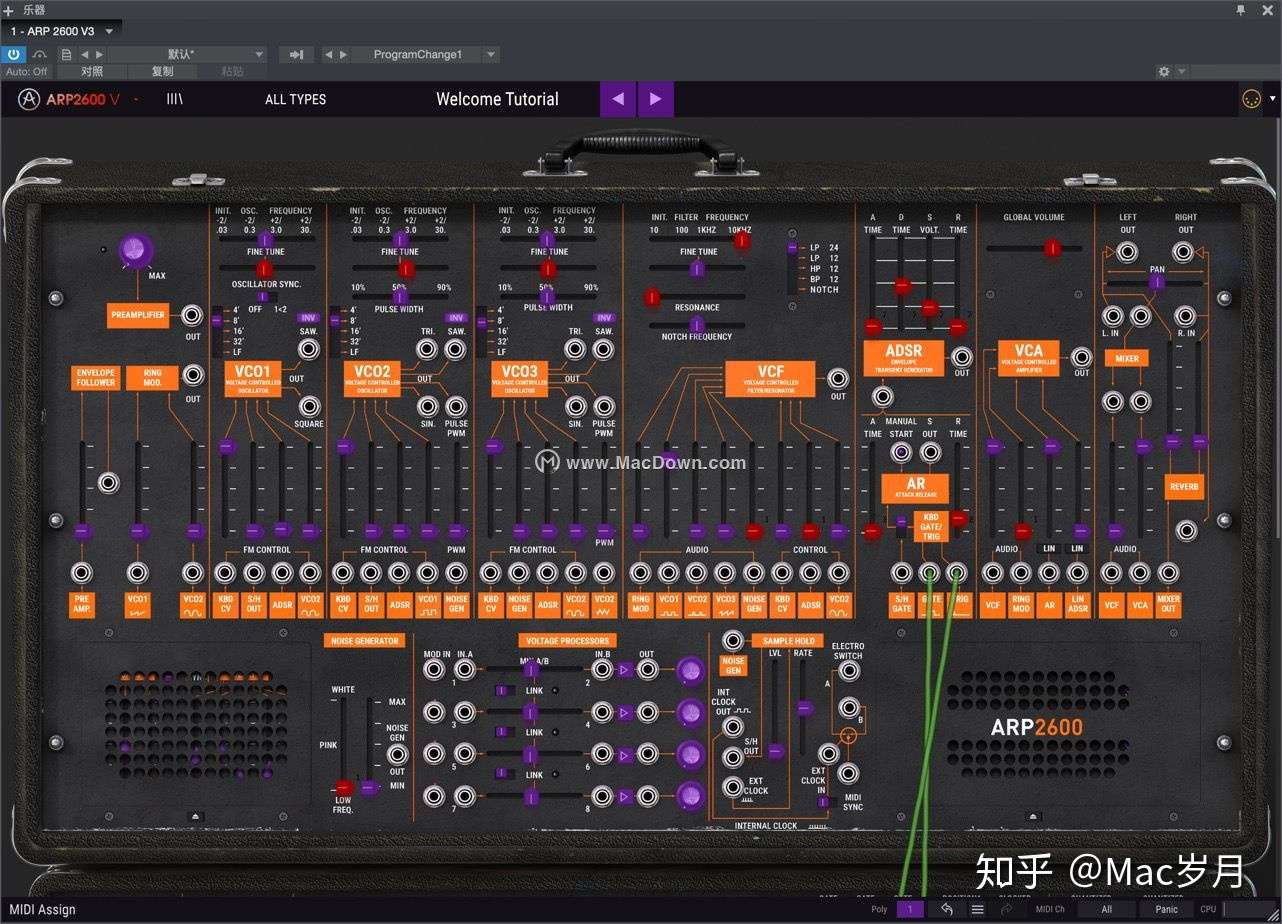Click the ADSR OUT jack
This screenshot has width=1282, height=924.
(x=961, y=355)
